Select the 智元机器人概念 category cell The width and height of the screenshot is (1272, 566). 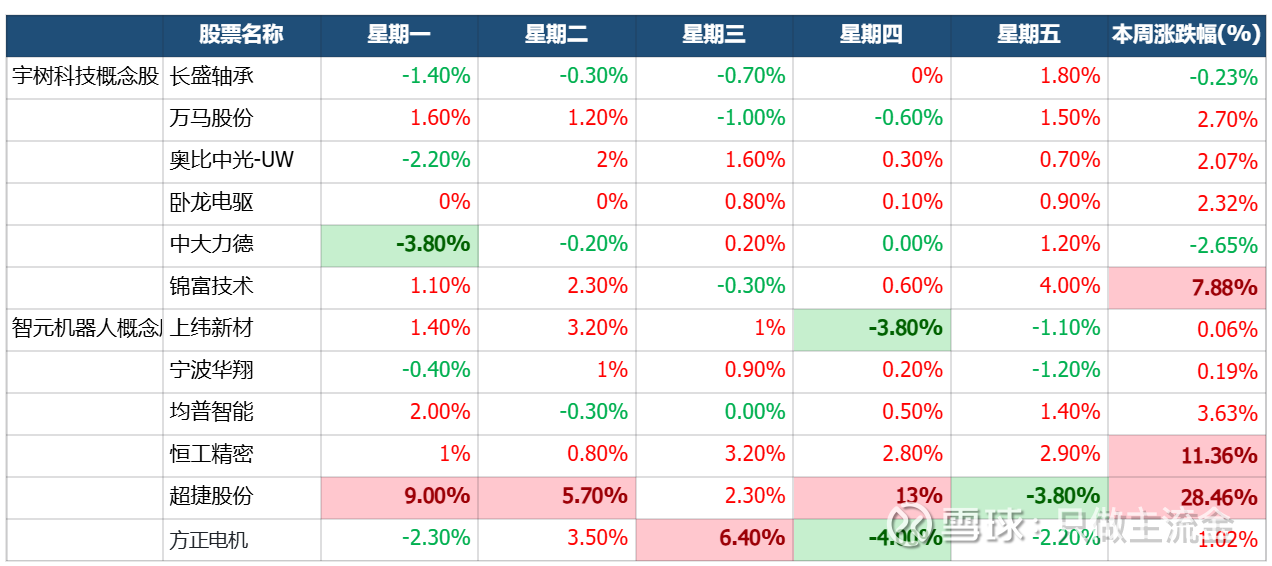(x=85, y=328)
